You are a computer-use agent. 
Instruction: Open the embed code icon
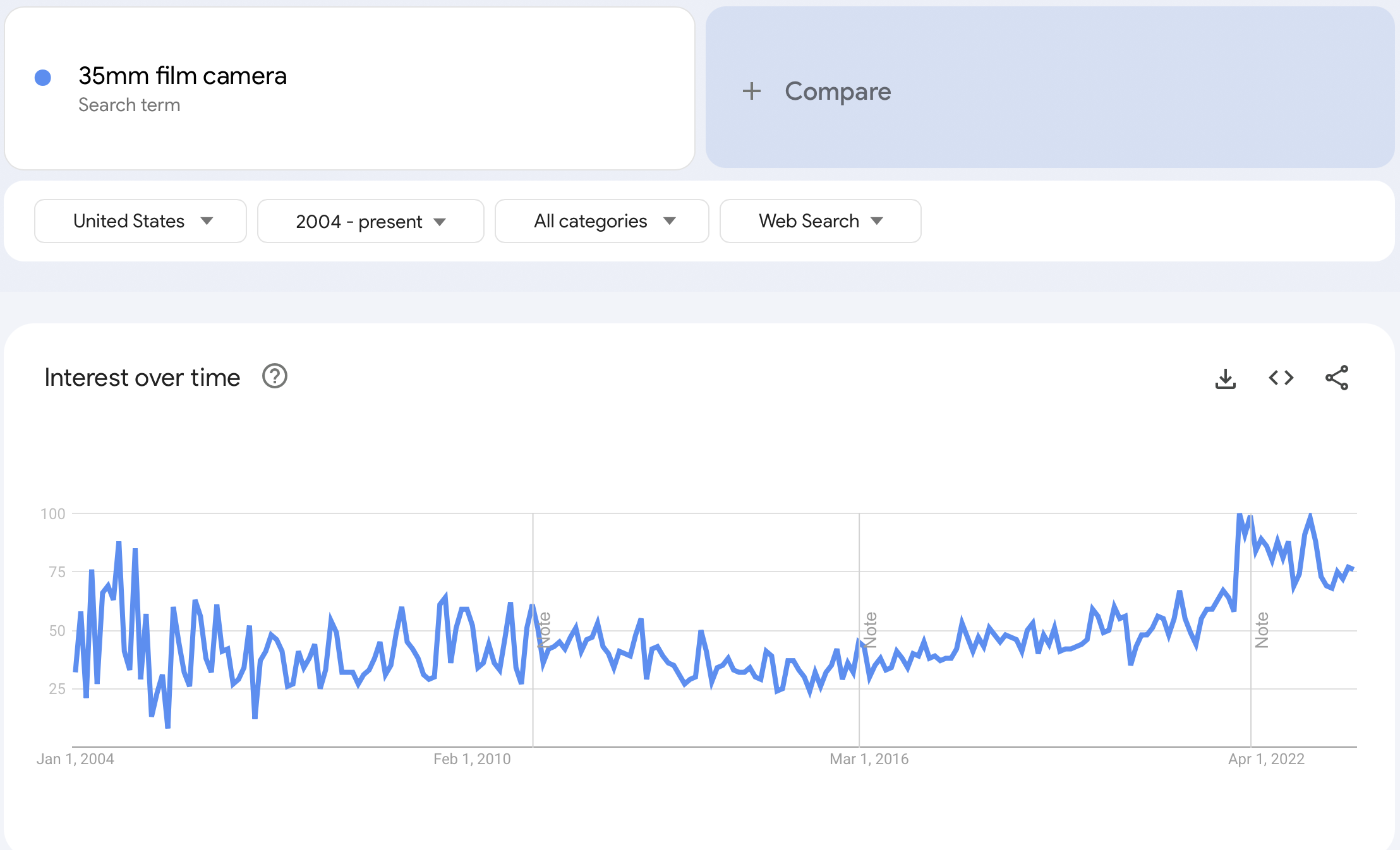[1281, 378]
